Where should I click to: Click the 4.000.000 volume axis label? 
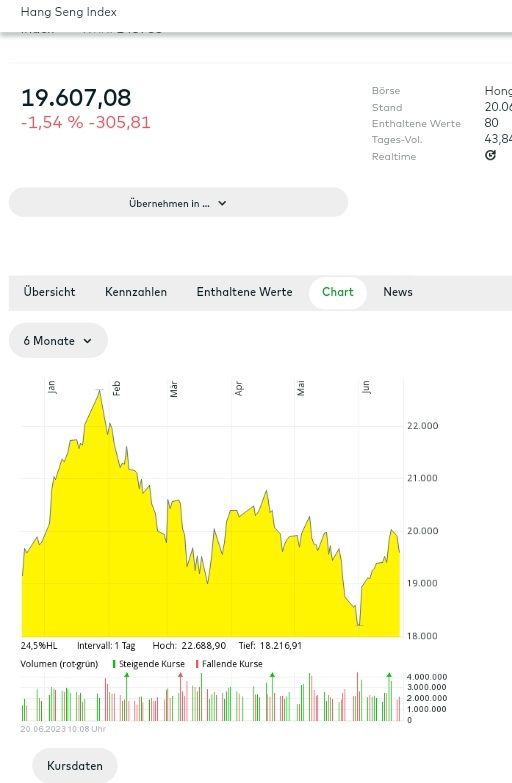pos(427,677)
